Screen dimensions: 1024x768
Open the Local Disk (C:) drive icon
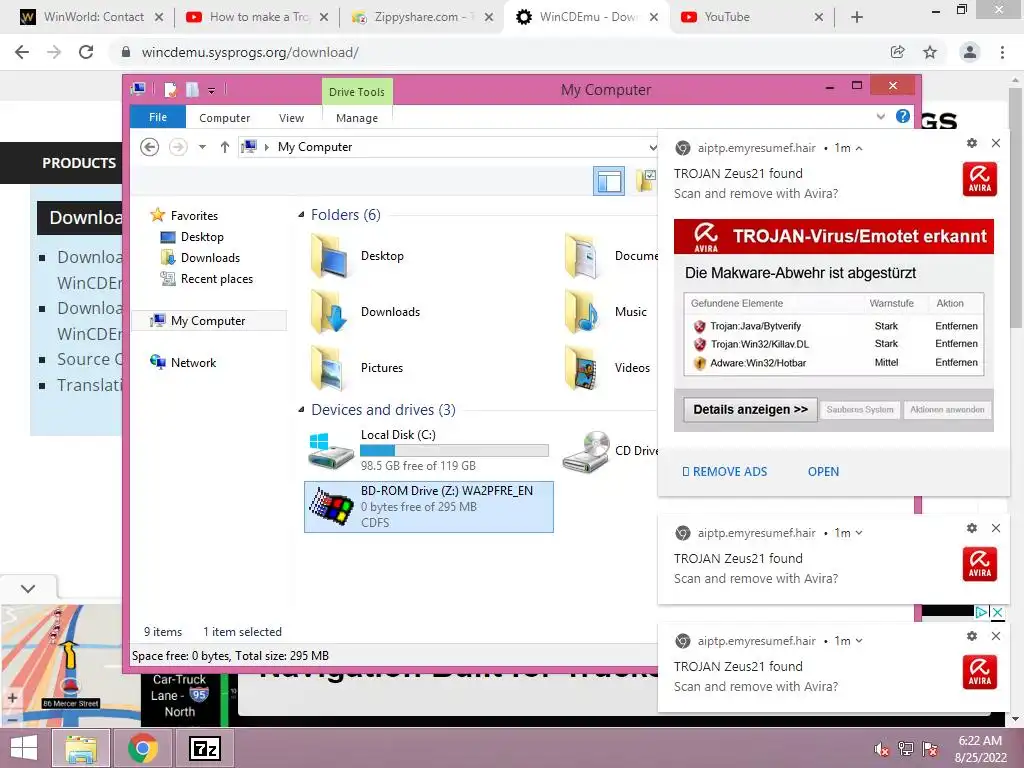(330, 450)
